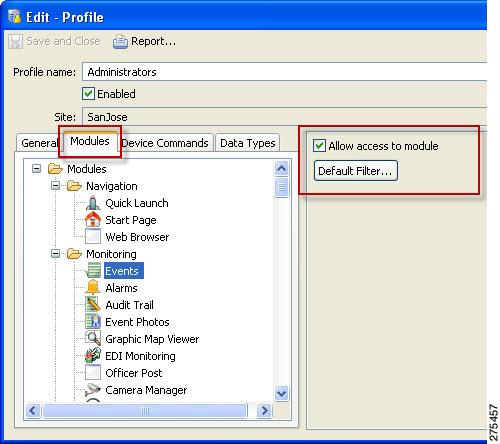Open the Data Types tab

(248, 143)
